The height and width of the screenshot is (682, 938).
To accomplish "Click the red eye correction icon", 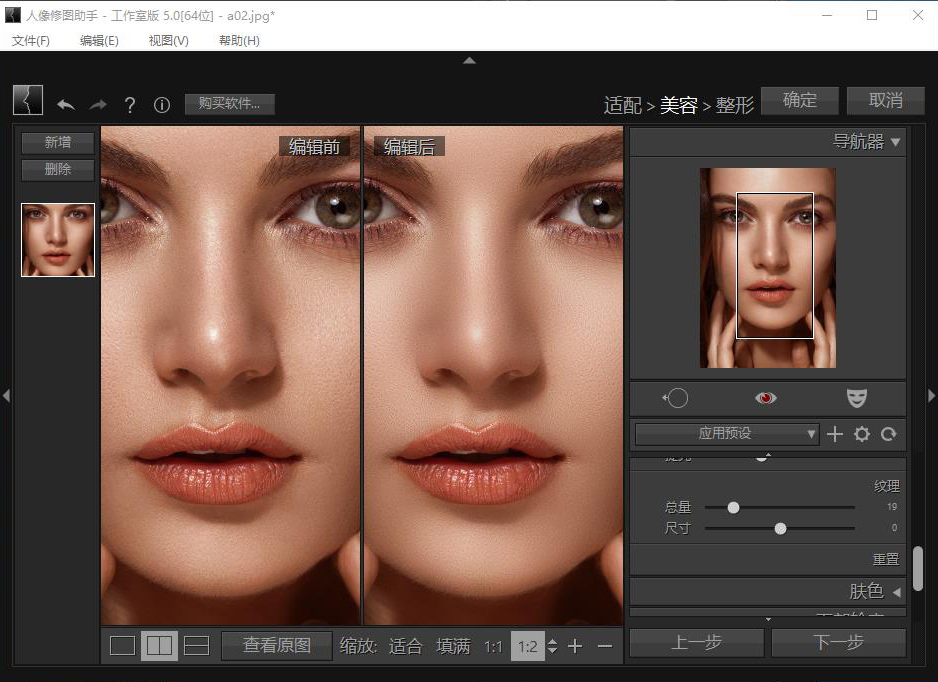I will [x=766, y=398].
